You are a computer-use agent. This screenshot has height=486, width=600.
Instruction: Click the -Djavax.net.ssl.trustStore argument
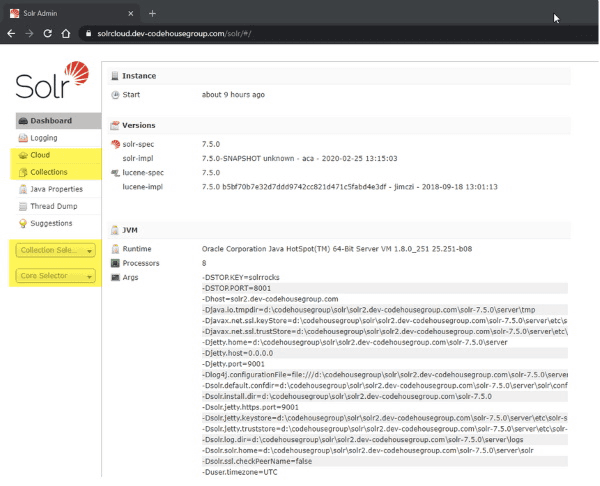coord(385,331)
